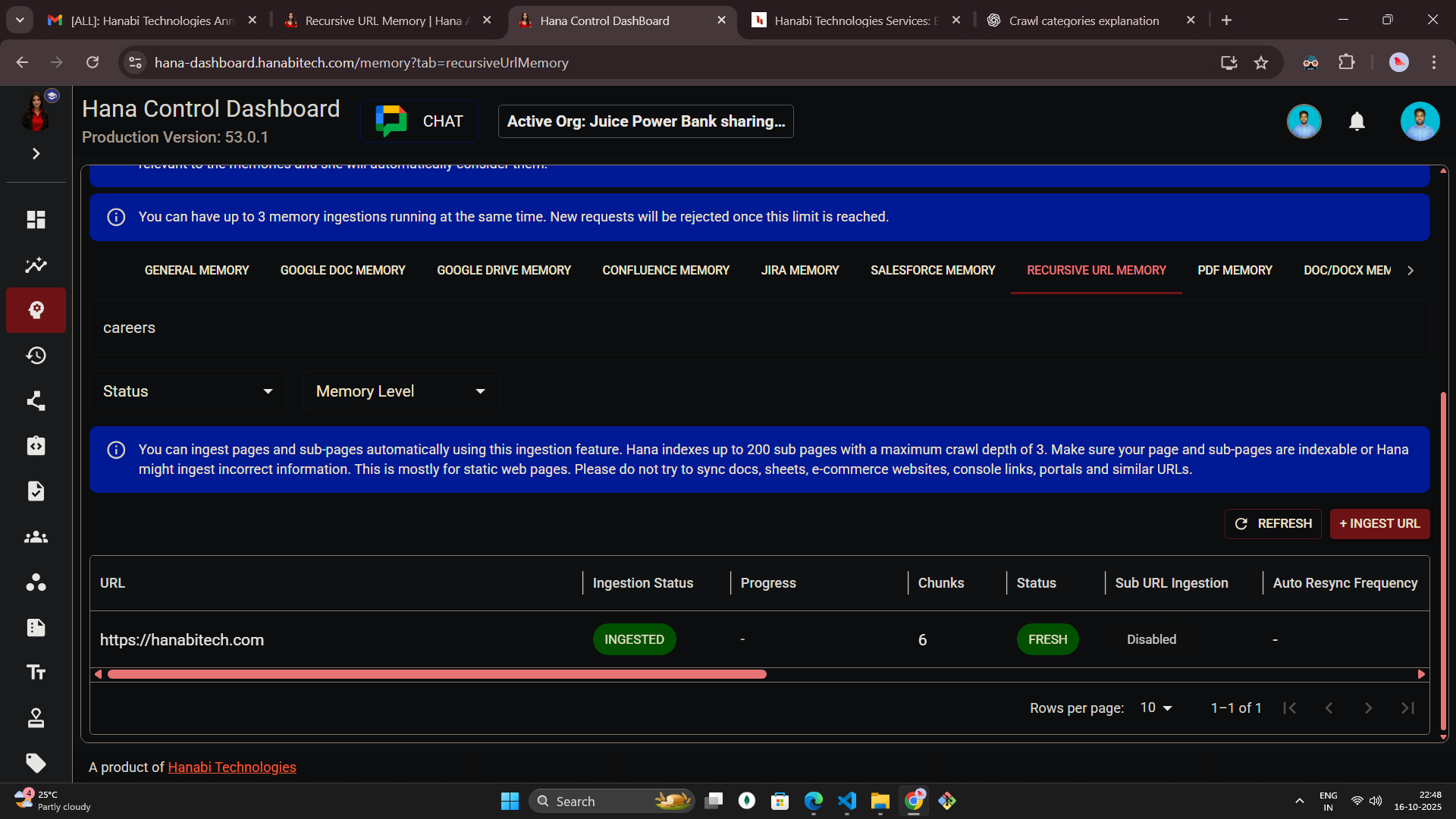This screenshot has width=1456, height=819.
Task: Click the share nodes sidebar icon
Action: click(x=36, y=400)
